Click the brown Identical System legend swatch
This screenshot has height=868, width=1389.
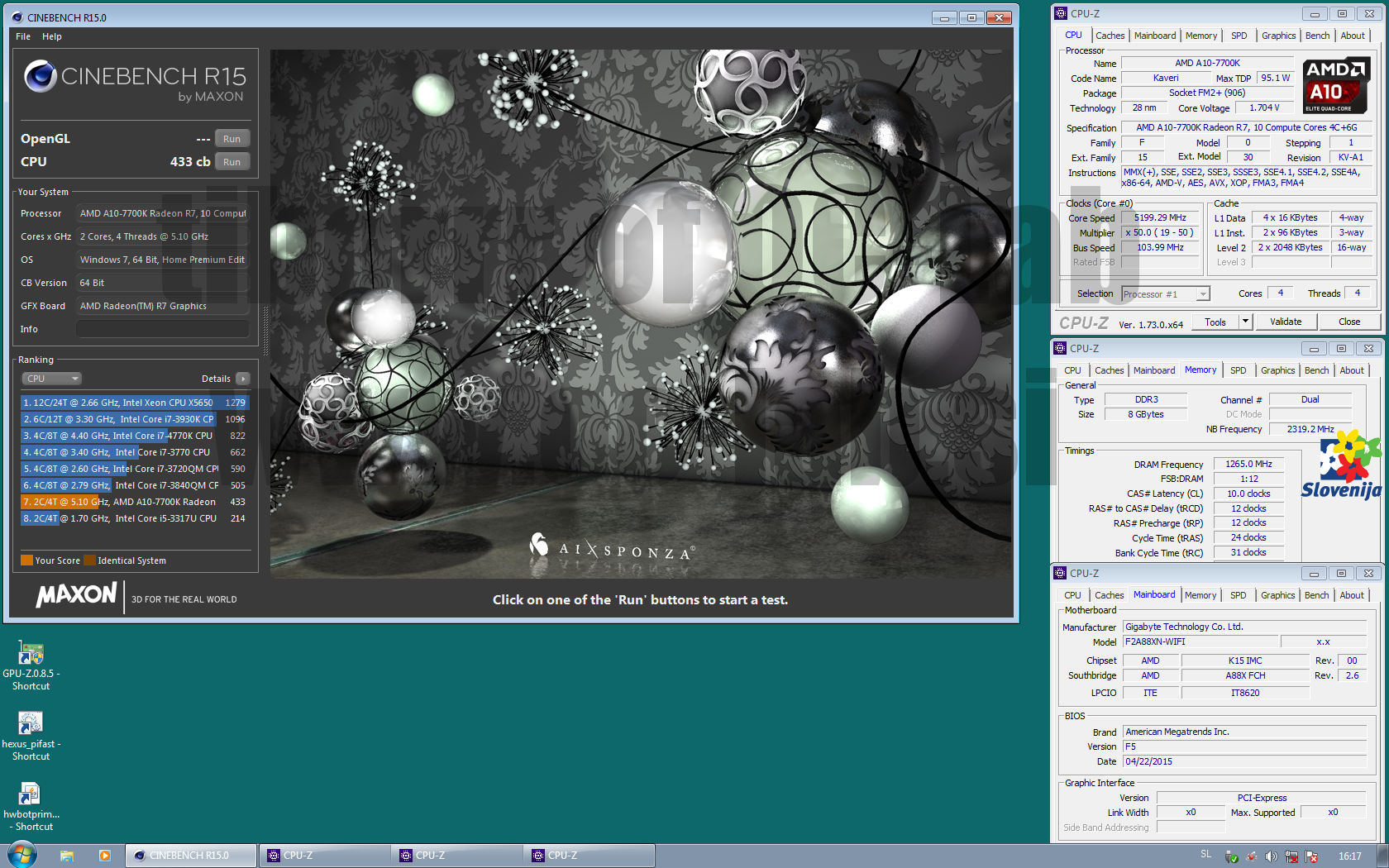tap(90, 560)
